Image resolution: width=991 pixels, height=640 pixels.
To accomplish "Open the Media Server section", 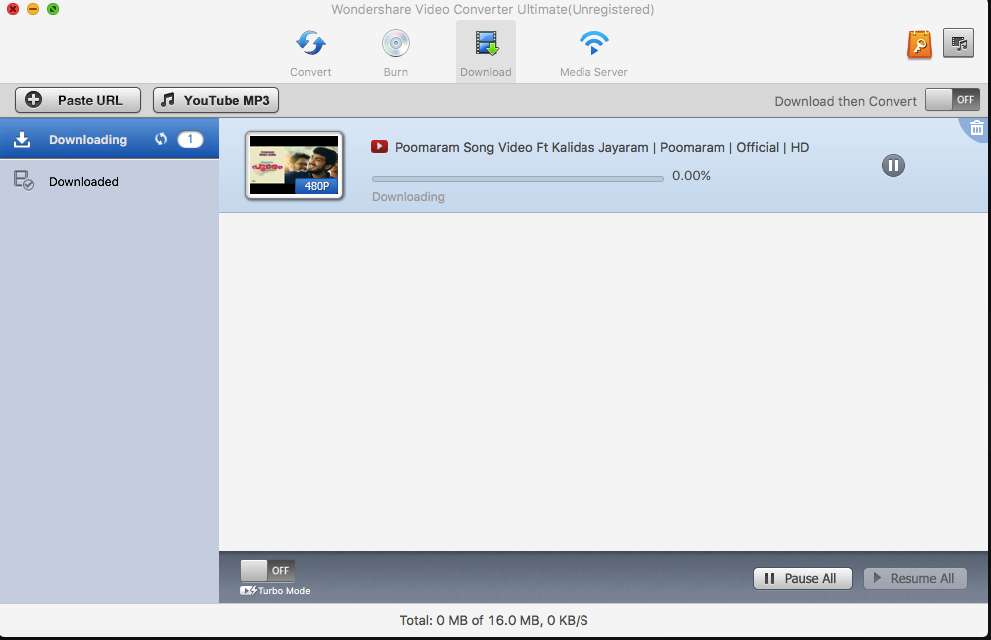I will pyautogui.click(x=594, y=52).
